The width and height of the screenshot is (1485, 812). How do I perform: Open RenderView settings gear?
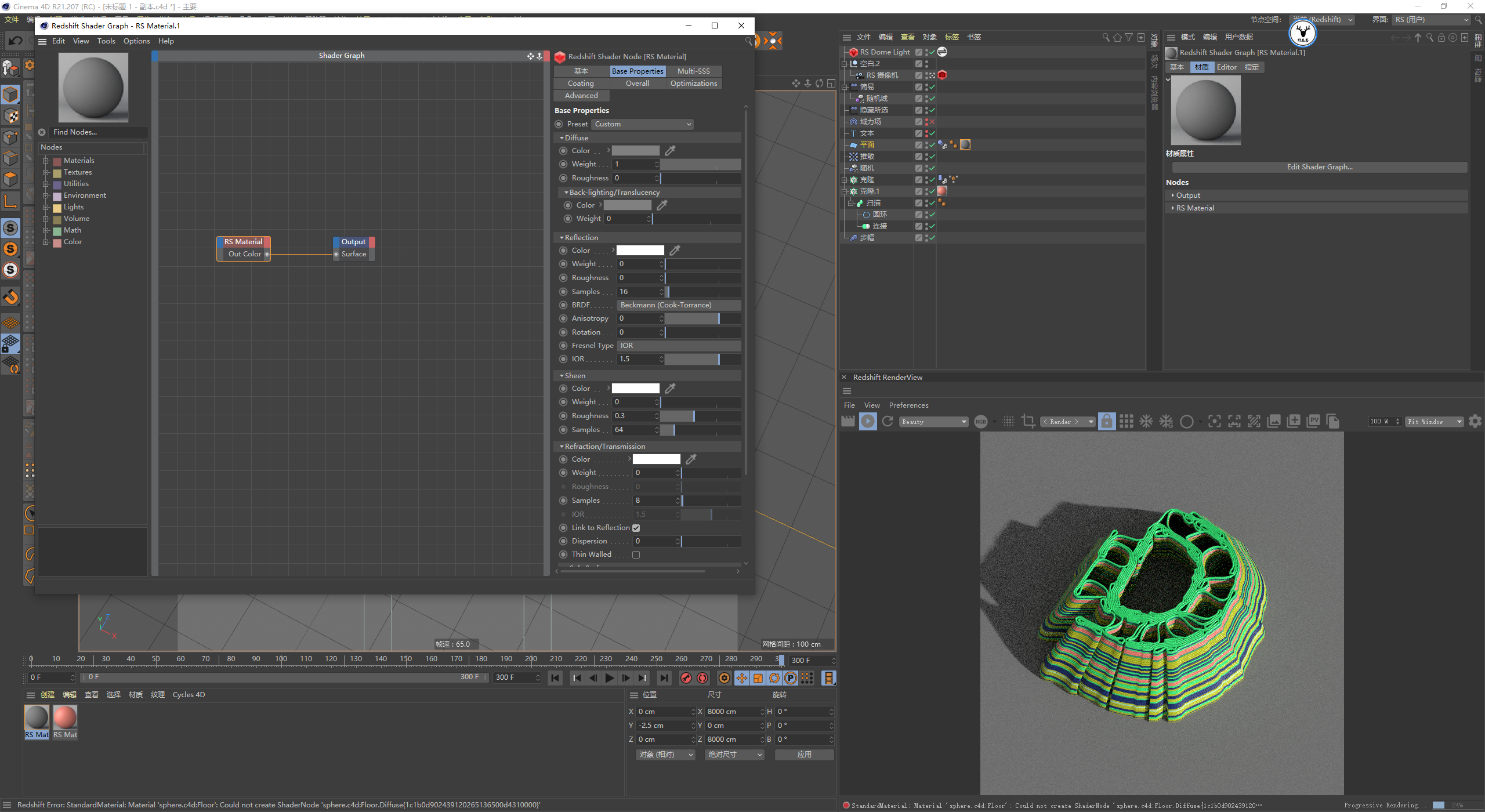(x=1475, y=422)
